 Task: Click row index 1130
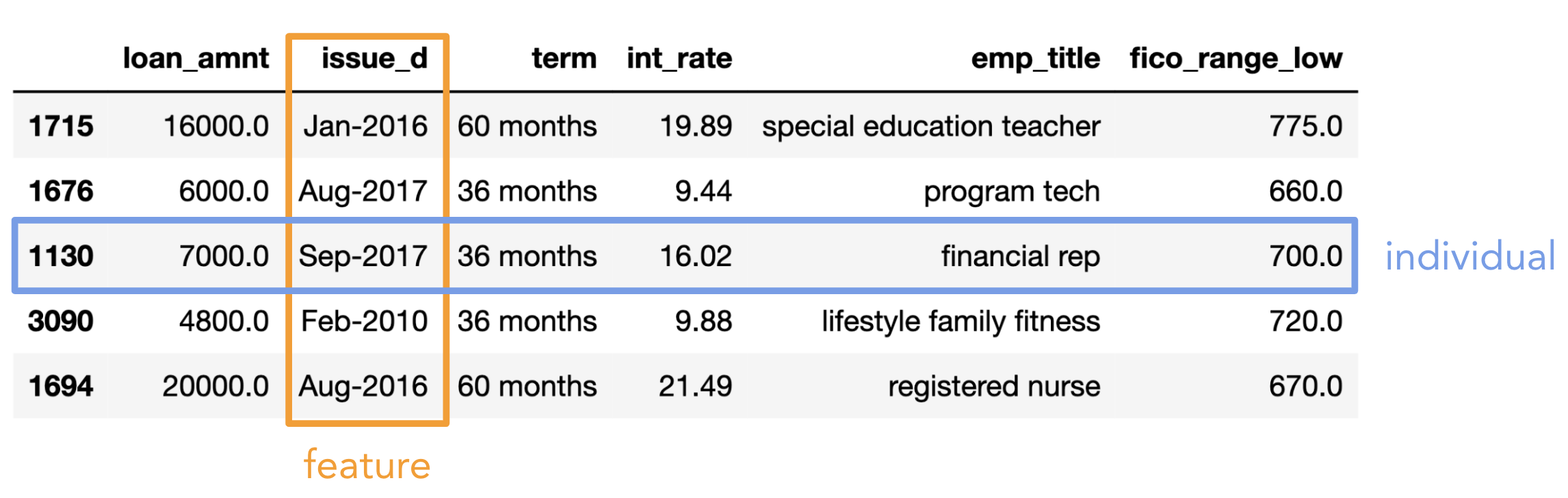[x=61, y=257]
